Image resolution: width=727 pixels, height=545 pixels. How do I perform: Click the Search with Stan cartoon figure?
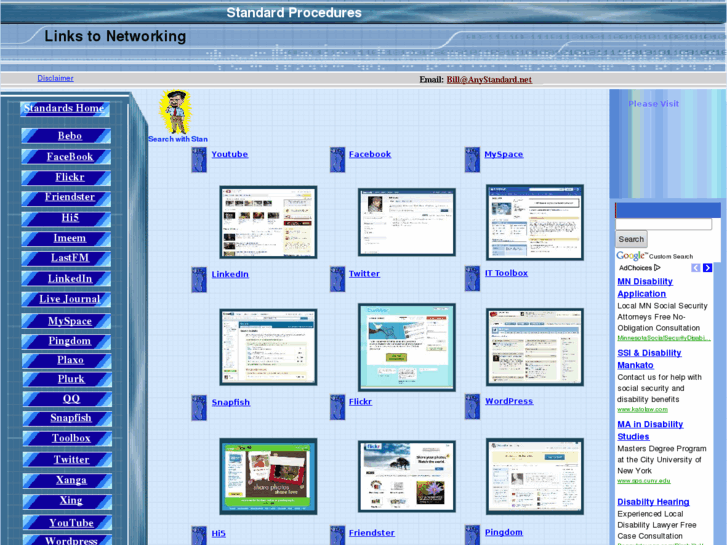click(176, 112)
